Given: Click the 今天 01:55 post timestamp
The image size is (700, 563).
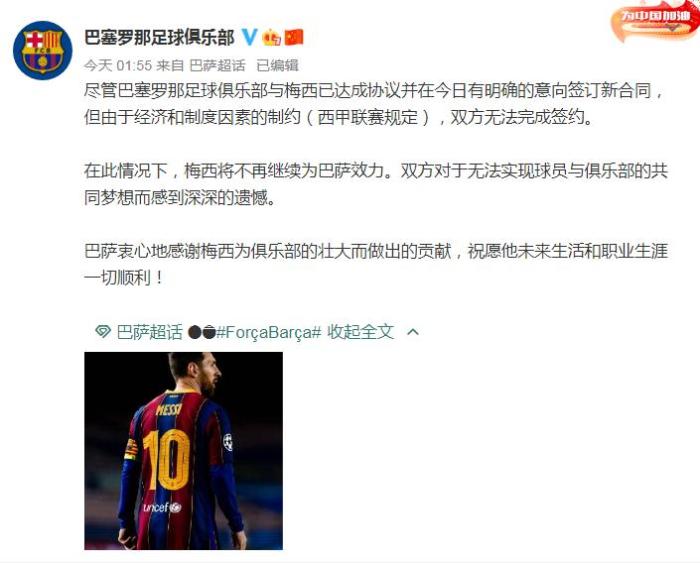Looking at the screenshot, I should click(118, 66).
